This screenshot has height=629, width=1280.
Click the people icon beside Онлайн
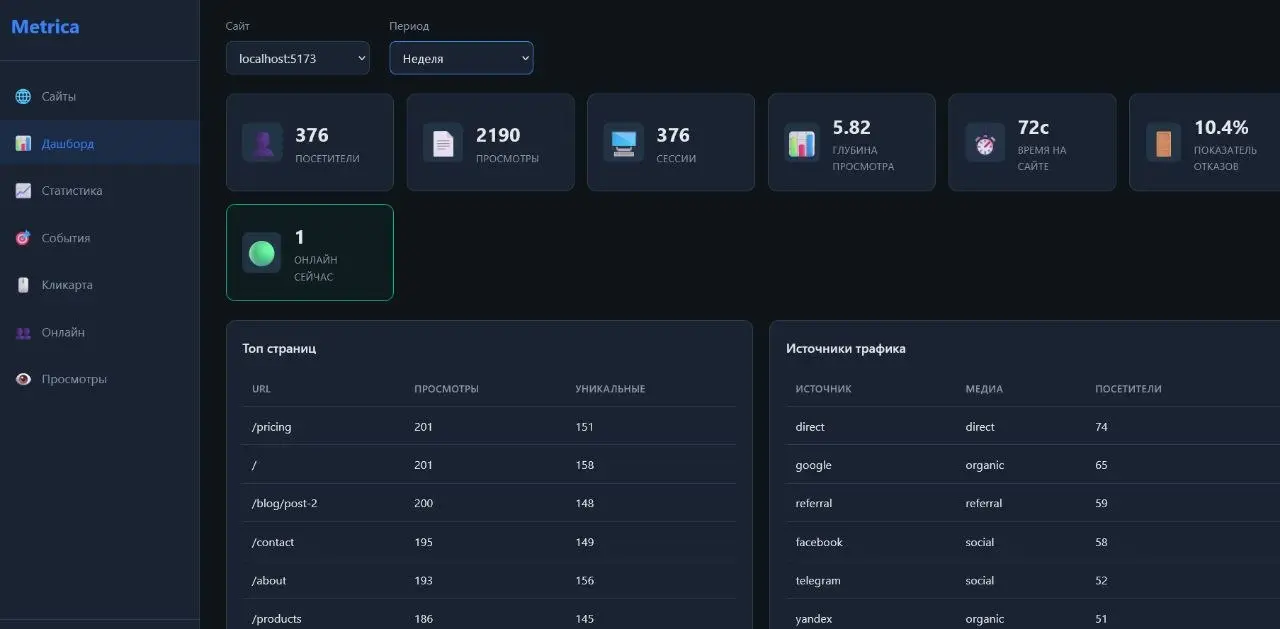[x=23, y=332]
